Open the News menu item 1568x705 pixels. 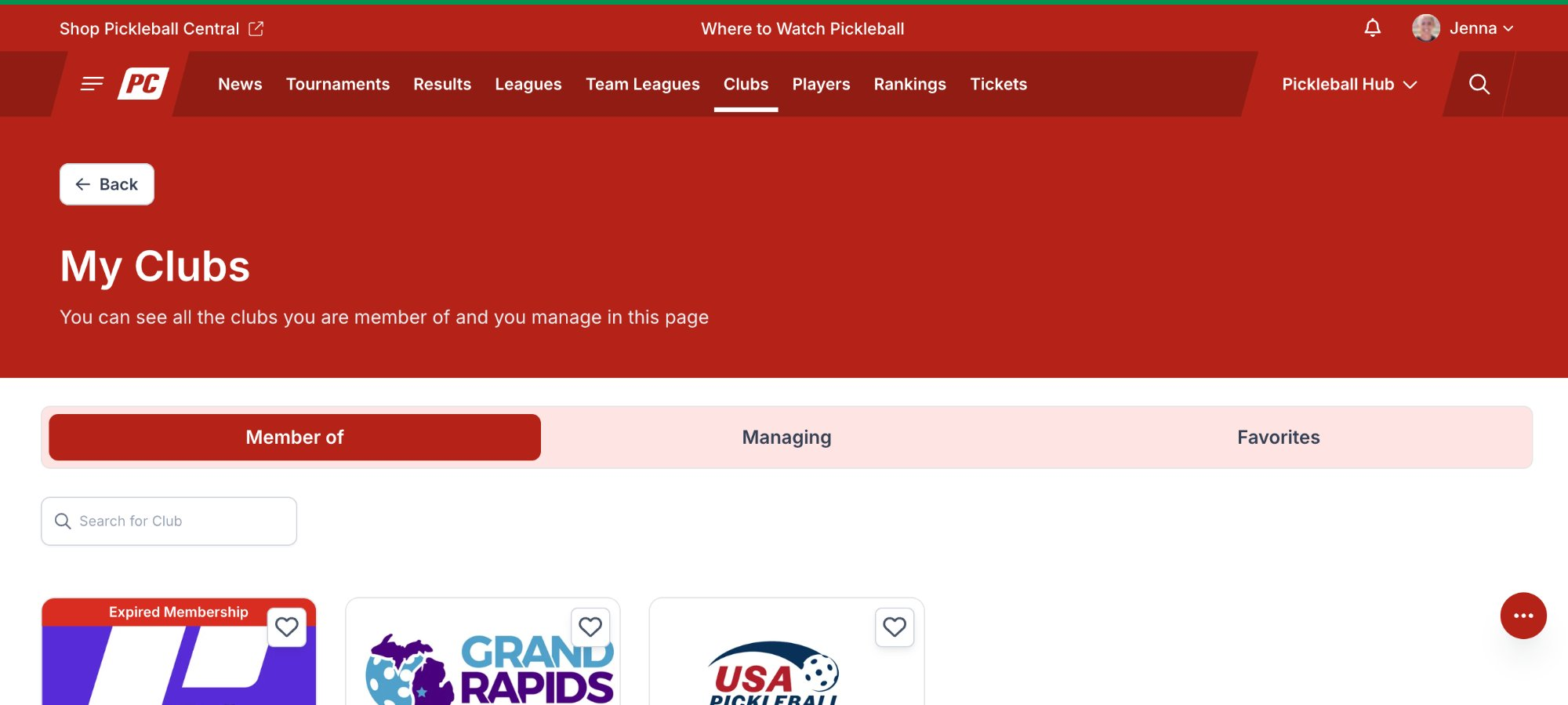tap(240, 84)
